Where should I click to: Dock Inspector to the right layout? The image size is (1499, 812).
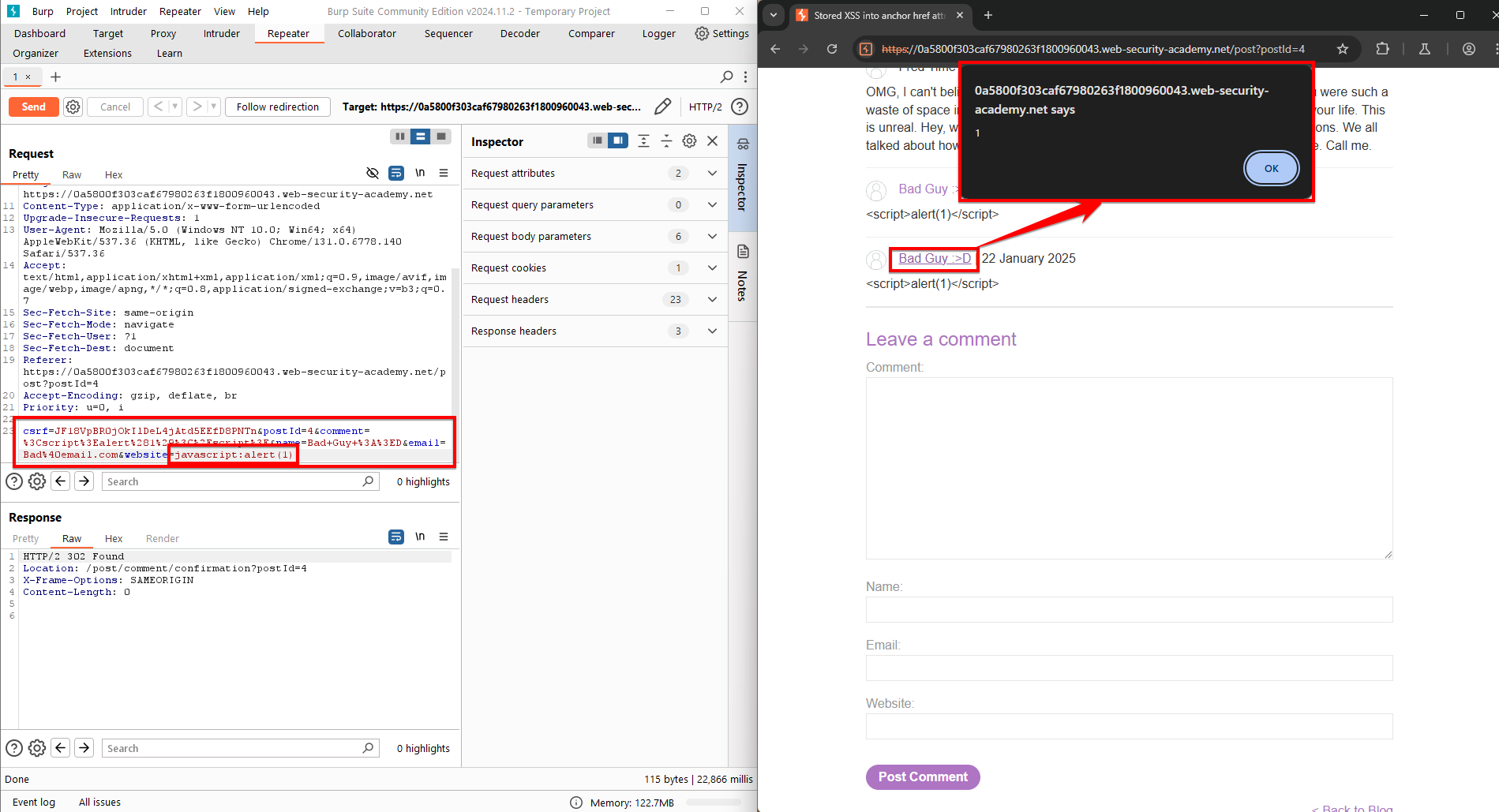[618, 140]
